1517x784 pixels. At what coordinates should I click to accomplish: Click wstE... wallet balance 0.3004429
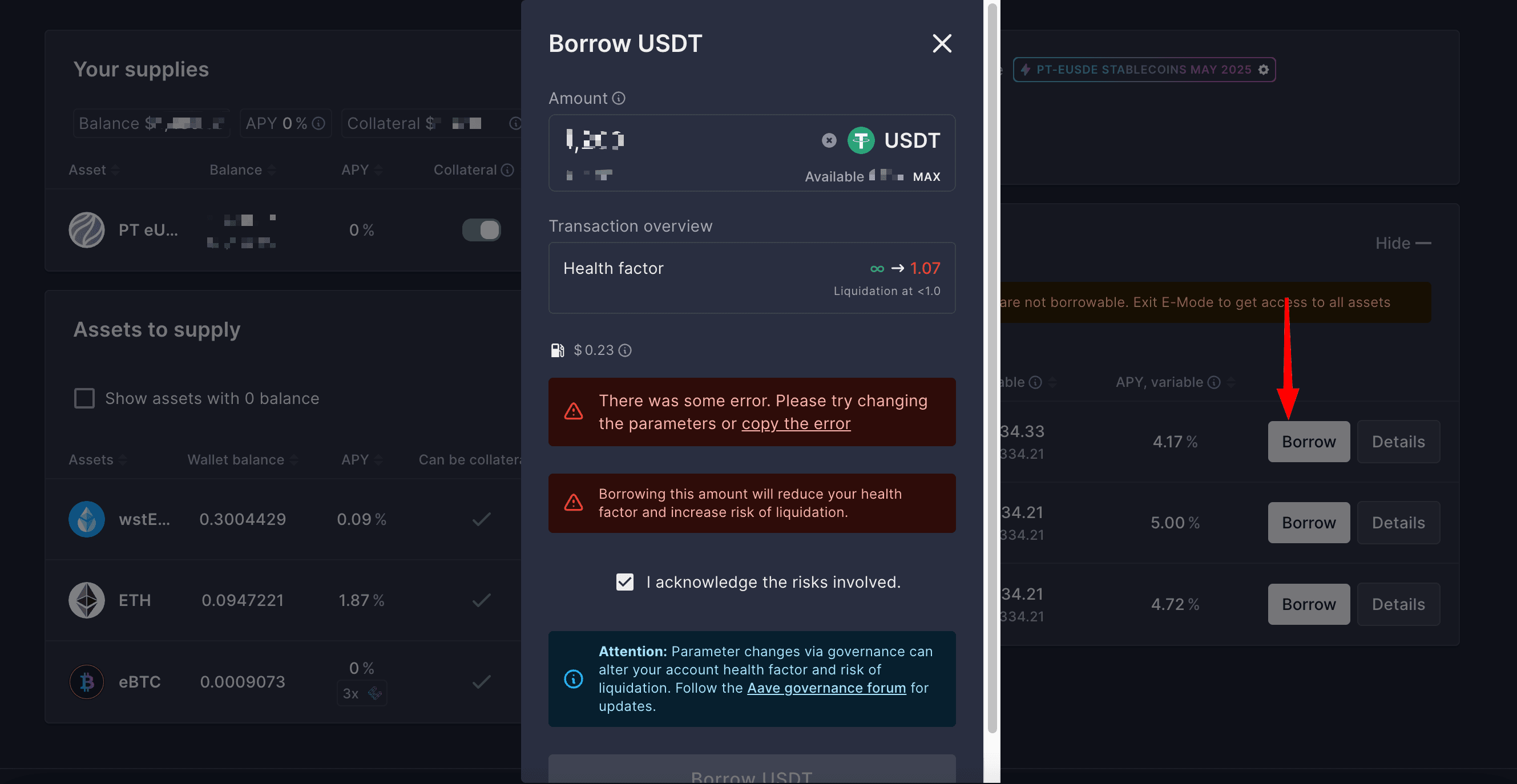pyautogui.click(x=242, y=519)
